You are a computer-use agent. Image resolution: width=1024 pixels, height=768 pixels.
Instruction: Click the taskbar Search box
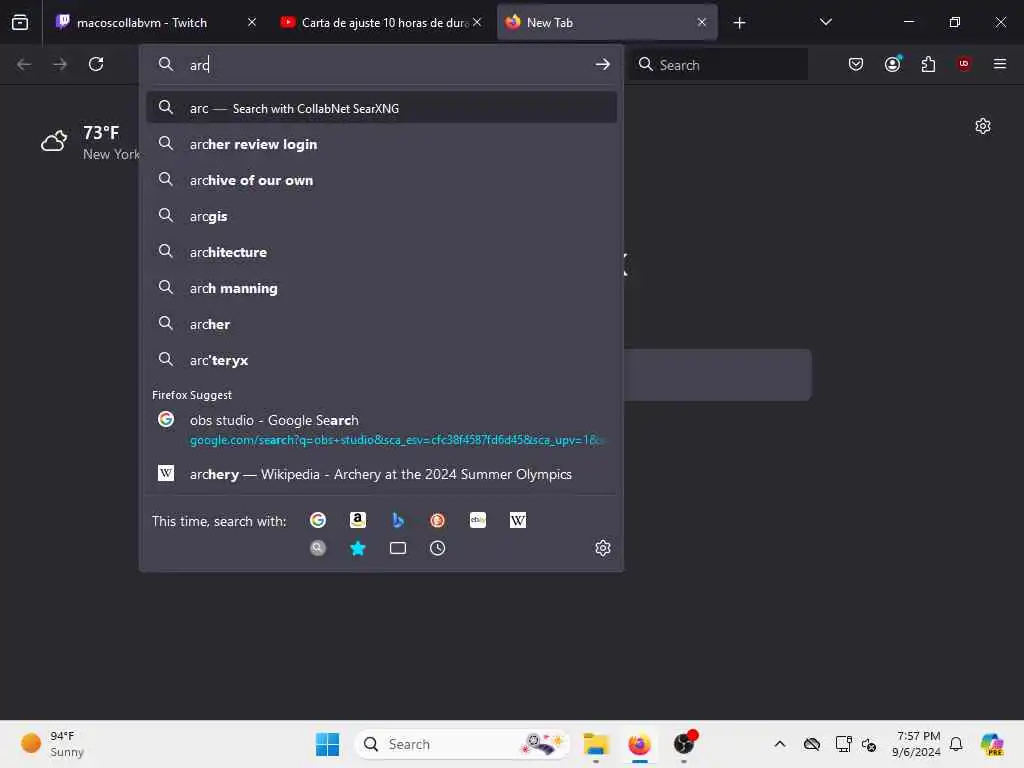[462, 744]
